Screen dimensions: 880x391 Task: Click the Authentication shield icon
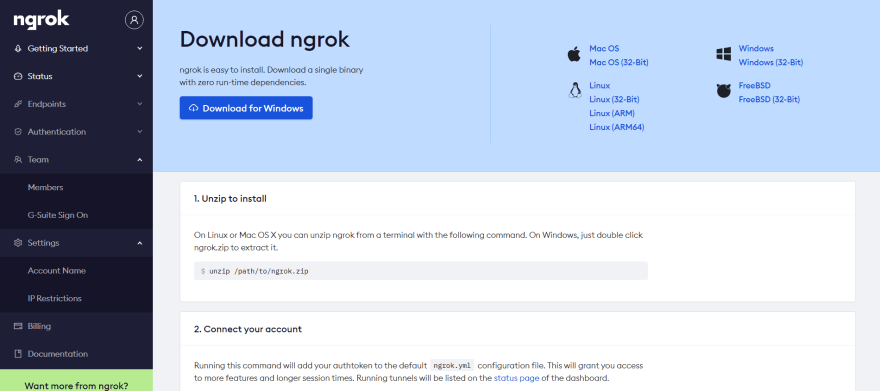[17, 132]
